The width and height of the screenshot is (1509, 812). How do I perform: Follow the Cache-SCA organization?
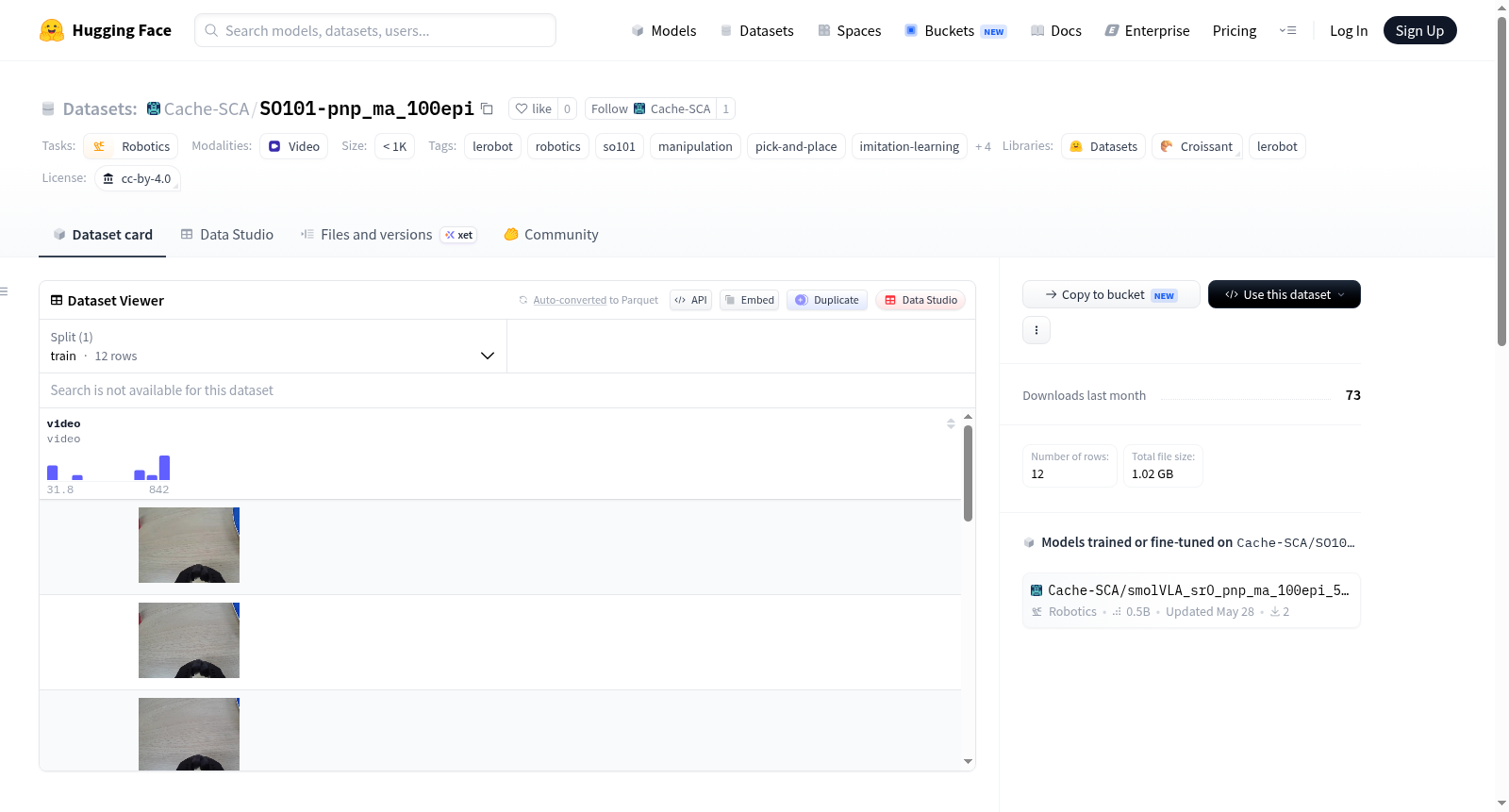(x=651, y=108)
